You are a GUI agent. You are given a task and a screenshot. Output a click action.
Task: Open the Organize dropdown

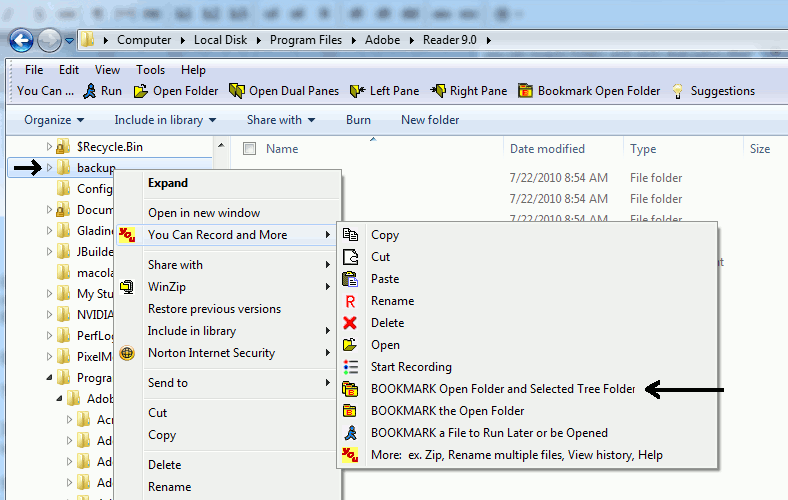(54, 120)
